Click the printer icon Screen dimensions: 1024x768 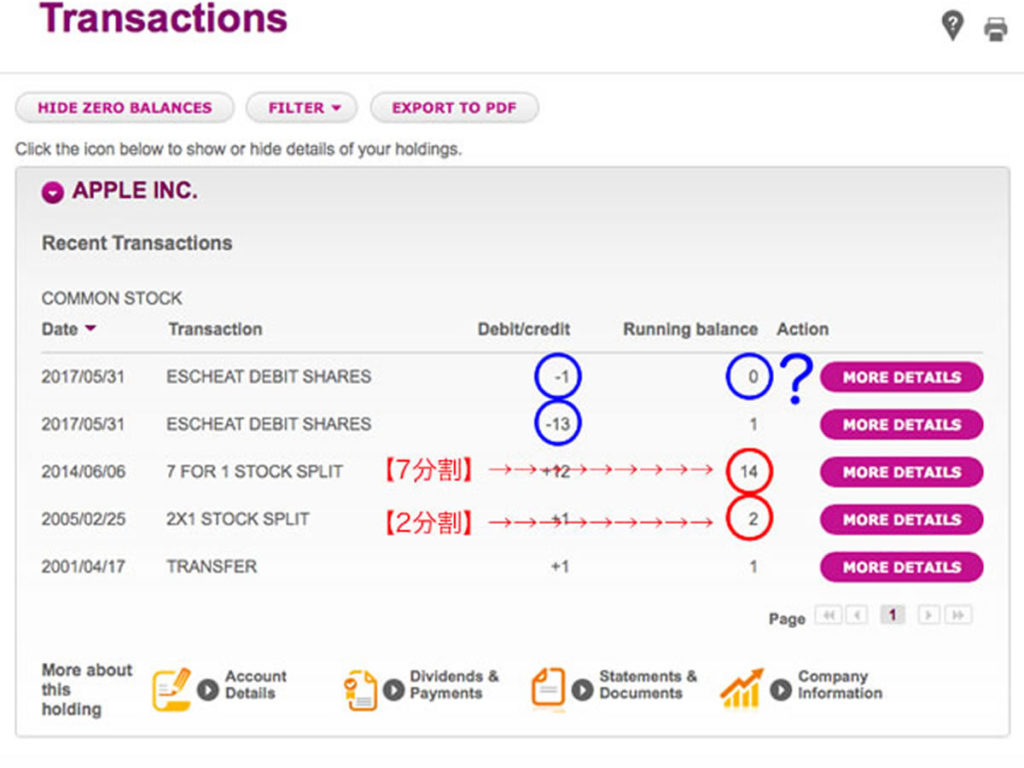point(995,29)
